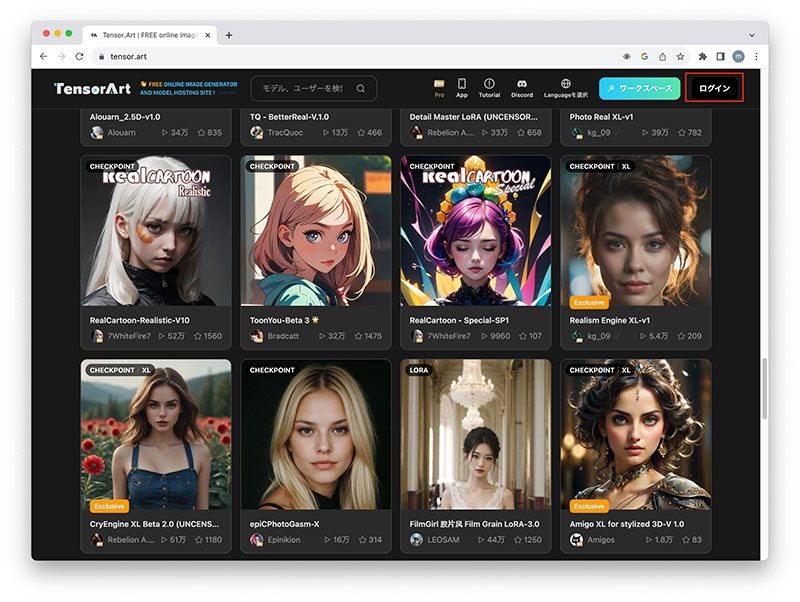Image resolution: width=800 pixels, height=602 pixels.
Task: Click the tensor.art address bar
Action: tap(357, 57)
